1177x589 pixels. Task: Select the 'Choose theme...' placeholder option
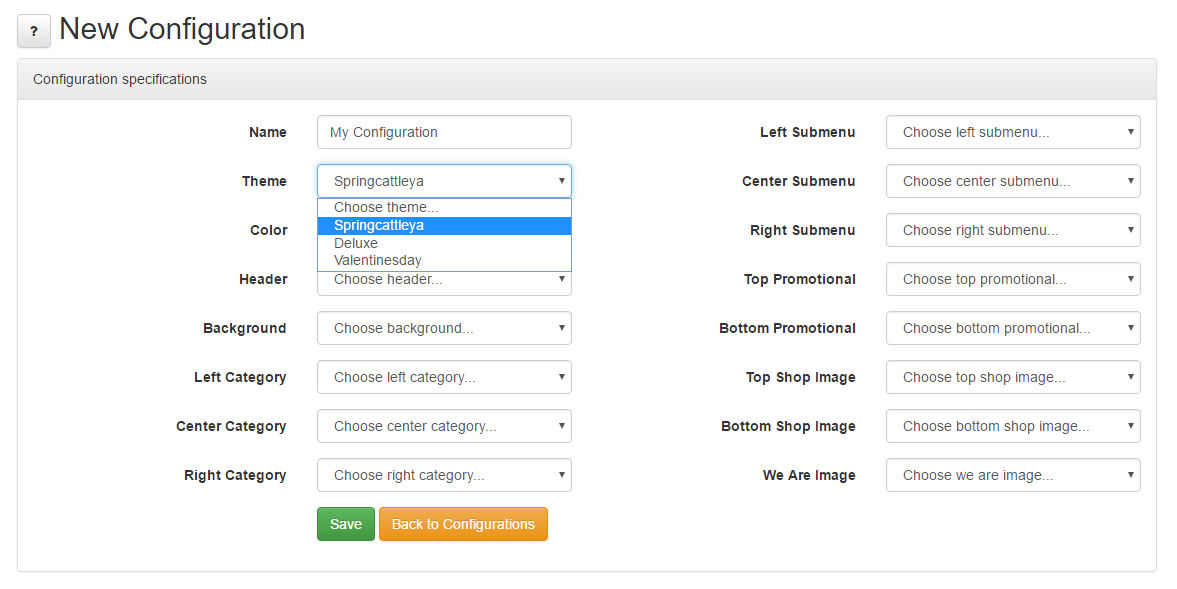coord(444,207)
